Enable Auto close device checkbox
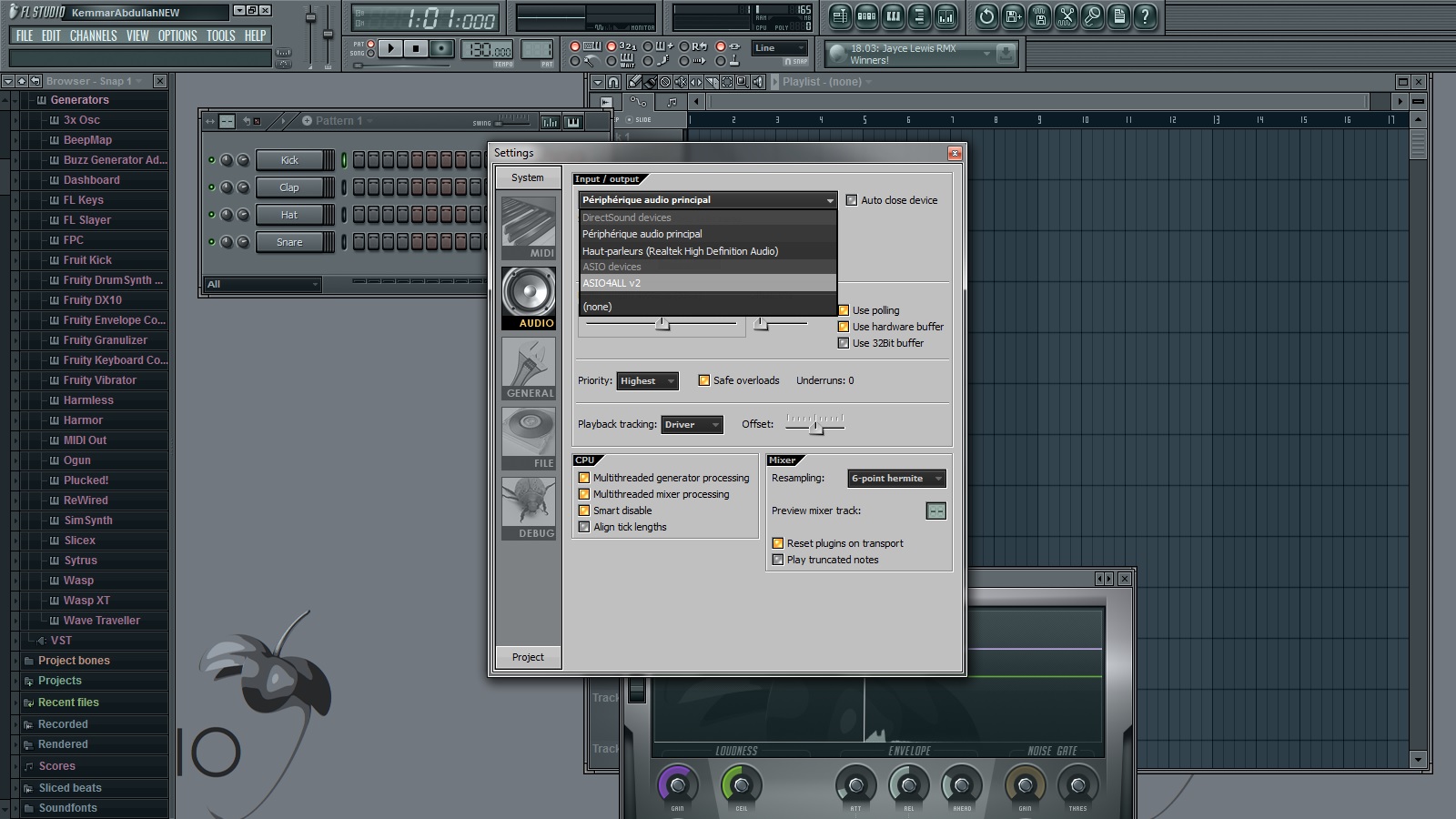Viewport: 1456px width, 819px height. click(x=852, y=200)
